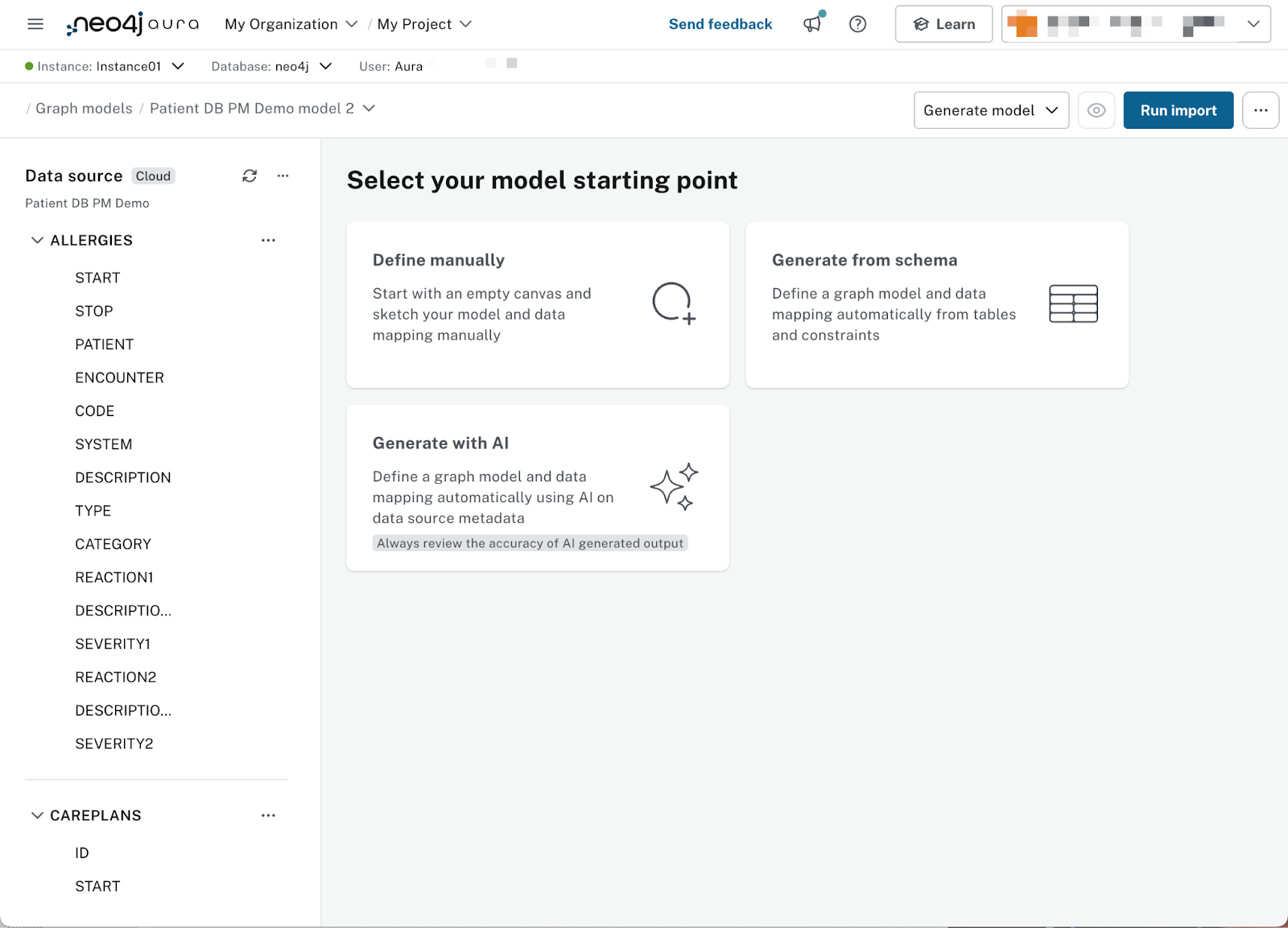
Task: Open CAREPLANS table options ellipsis
Action: [268, 815]
